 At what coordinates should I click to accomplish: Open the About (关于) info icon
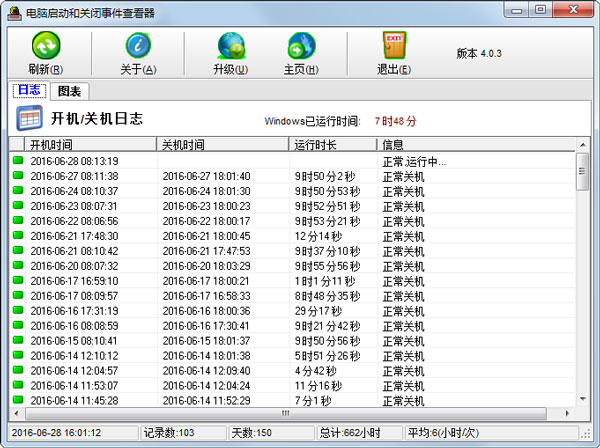pyautogui.click(x=138, y=47)
